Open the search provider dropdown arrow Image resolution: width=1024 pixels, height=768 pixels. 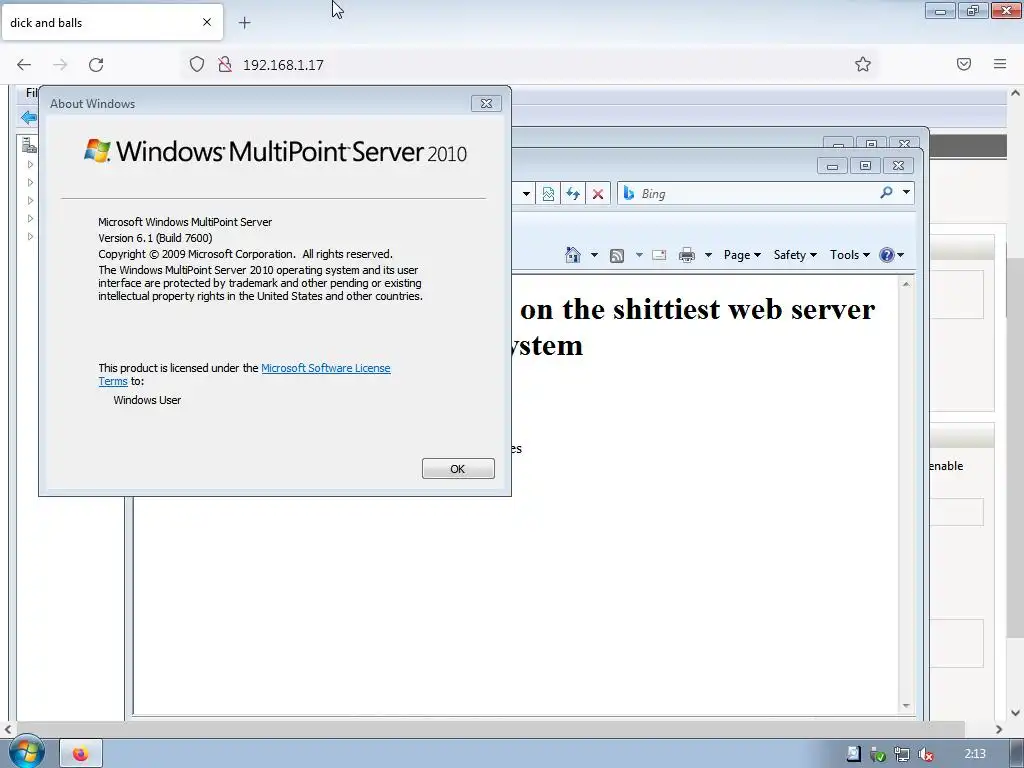906,192
